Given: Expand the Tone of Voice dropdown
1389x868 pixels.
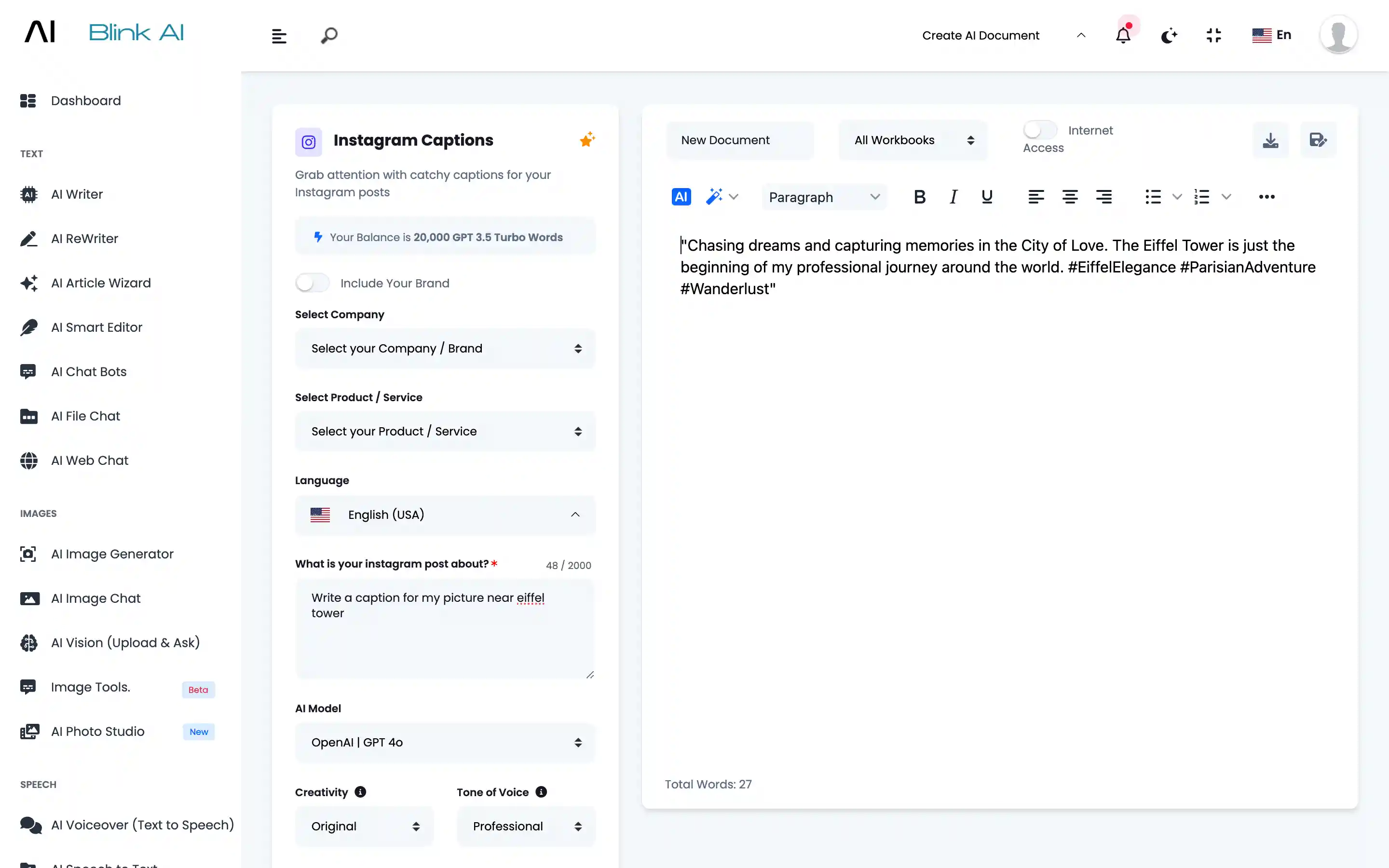Looking at the screenshot, I should pos(526,826).
